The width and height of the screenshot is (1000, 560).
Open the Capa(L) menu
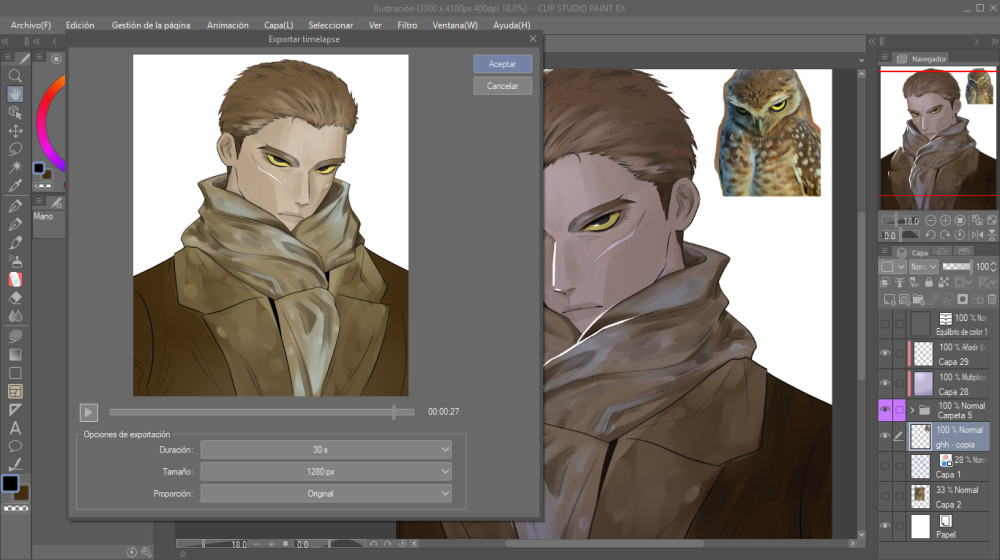[279, 25]
